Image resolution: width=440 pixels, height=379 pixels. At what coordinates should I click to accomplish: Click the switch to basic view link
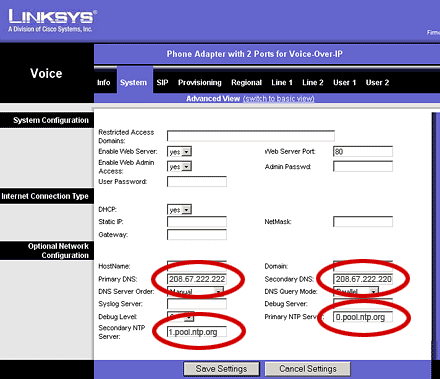[x=279, y=99]
